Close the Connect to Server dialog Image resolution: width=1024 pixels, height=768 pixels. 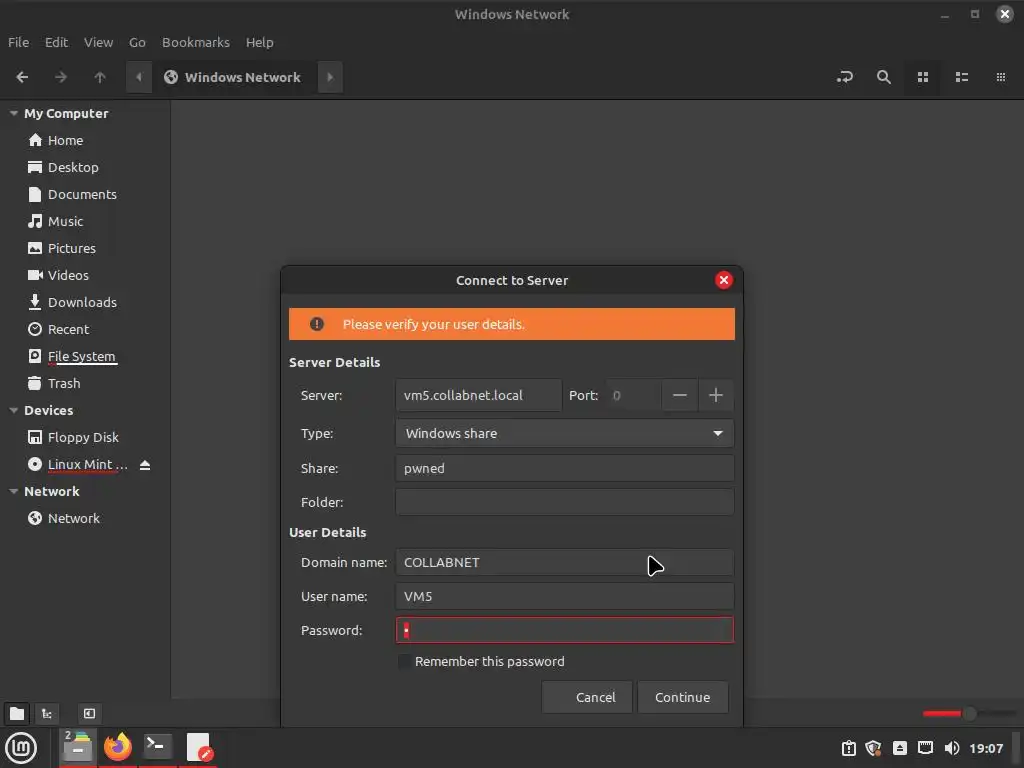pos(724,280)
